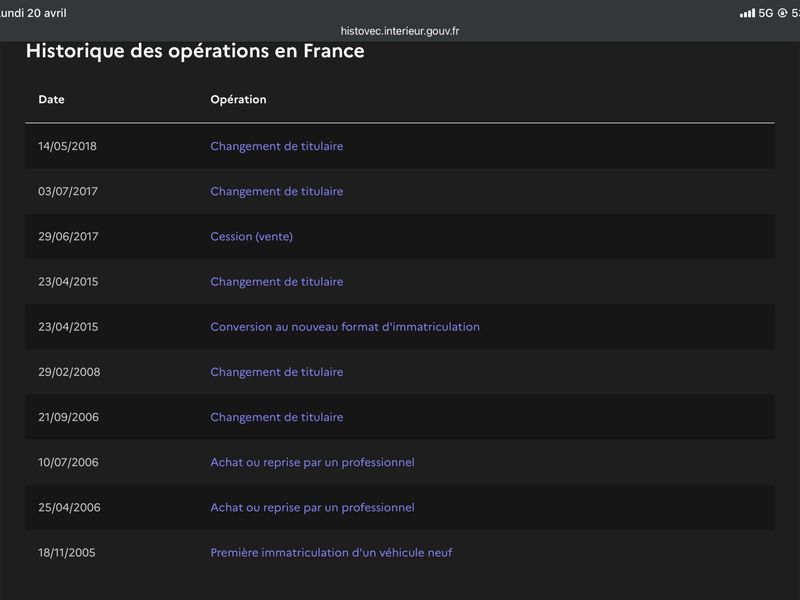Tap the histovec.interieur.gouv.fr address bar
This screenshot has width=800, height=600.
(x=399, y=31)
